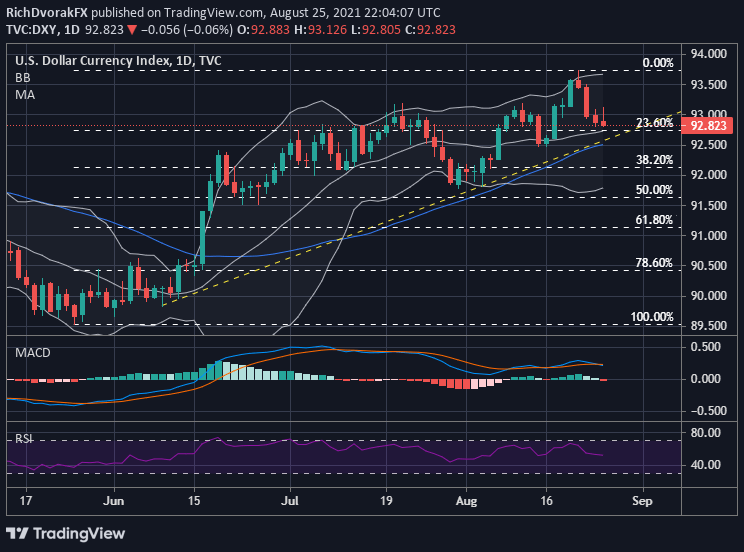Click the 38.20% Fibonacci level label
The height and width of the screenshot is (552, 744).
tap(654, 160)
